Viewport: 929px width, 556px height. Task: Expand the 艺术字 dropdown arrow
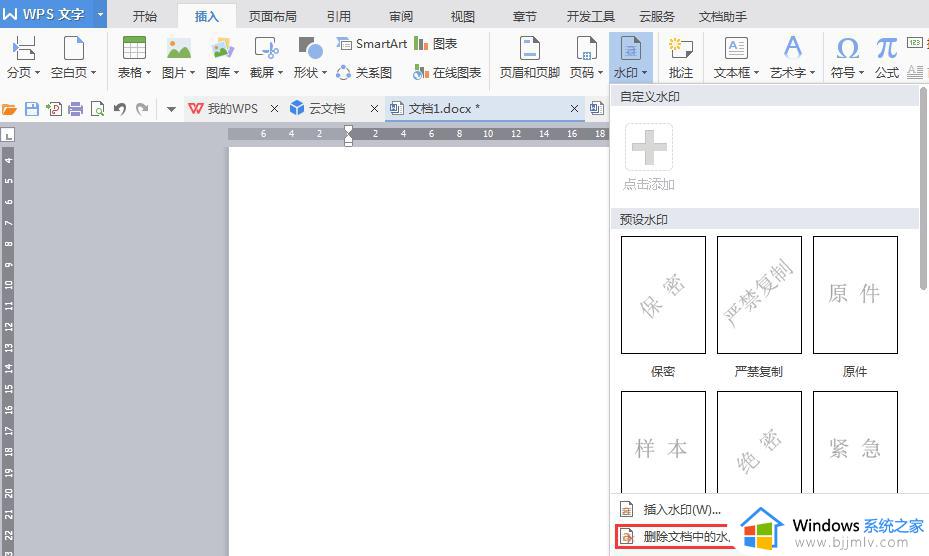tap(812, 73)
